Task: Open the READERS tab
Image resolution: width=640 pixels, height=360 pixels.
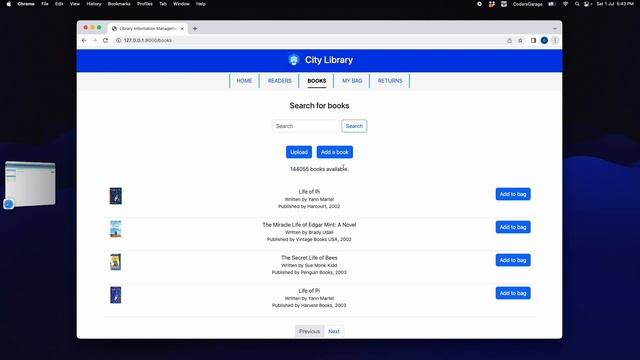Action: pos(280,81)
